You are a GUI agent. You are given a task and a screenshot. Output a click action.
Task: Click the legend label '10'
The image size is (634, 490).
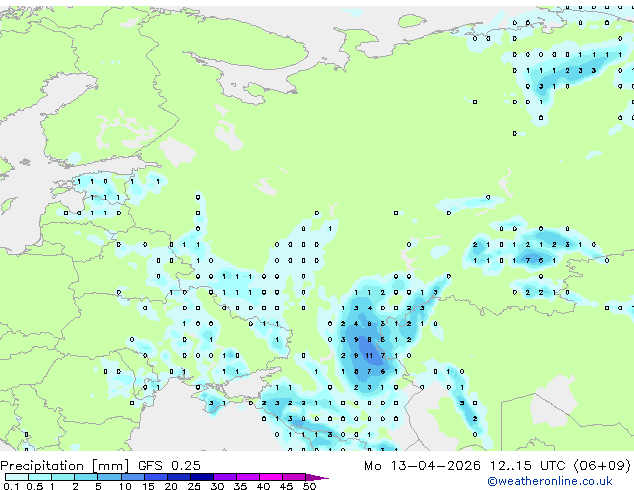125,486
